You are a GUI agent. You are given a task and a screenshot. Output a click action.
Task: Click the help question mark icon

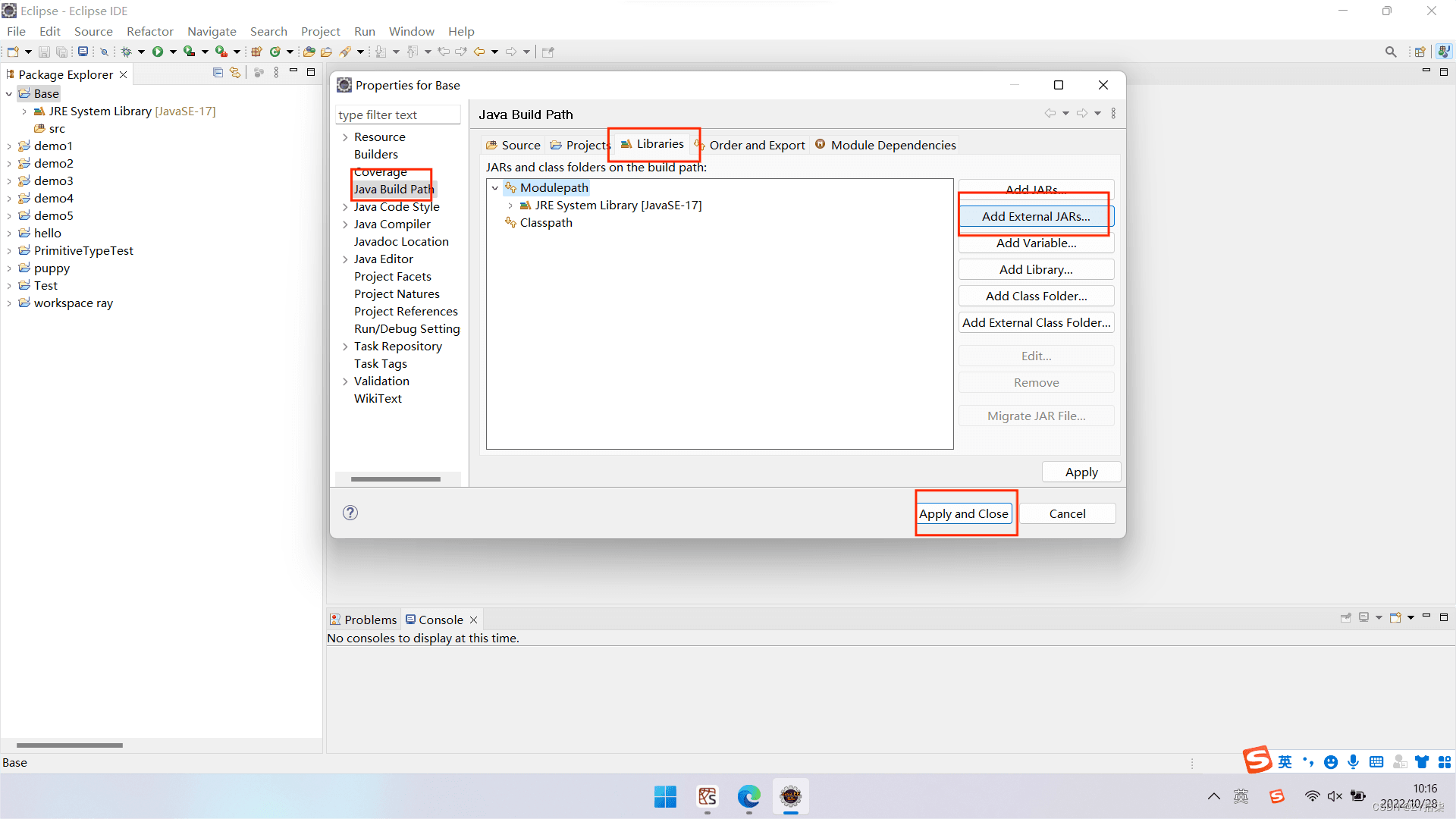click(x=350, y=513)
